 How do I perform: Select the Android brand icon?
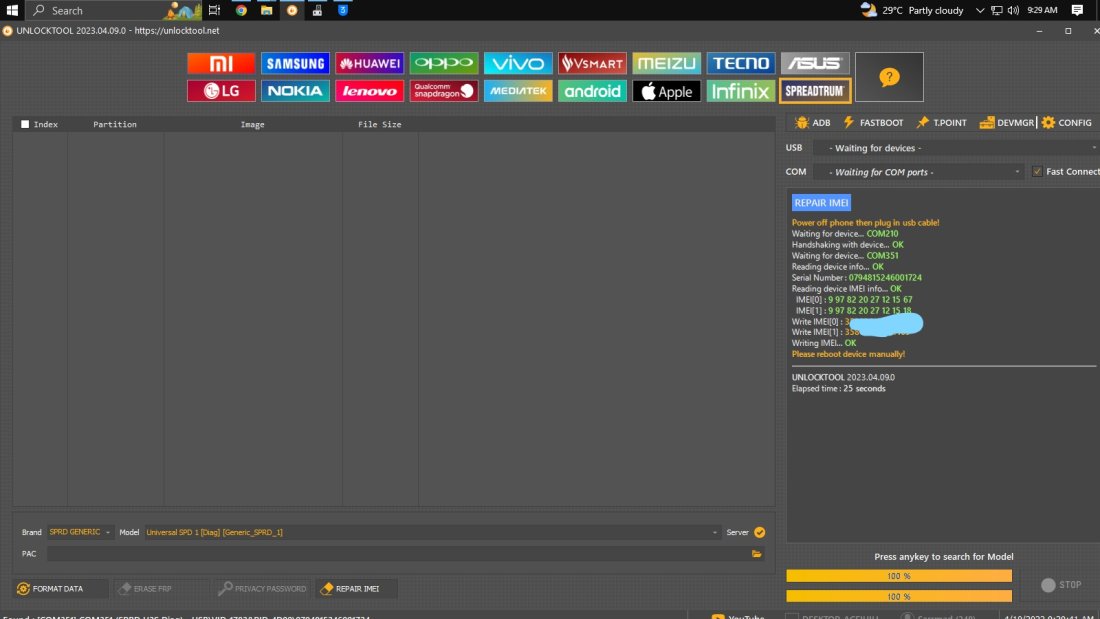[592, 91]
